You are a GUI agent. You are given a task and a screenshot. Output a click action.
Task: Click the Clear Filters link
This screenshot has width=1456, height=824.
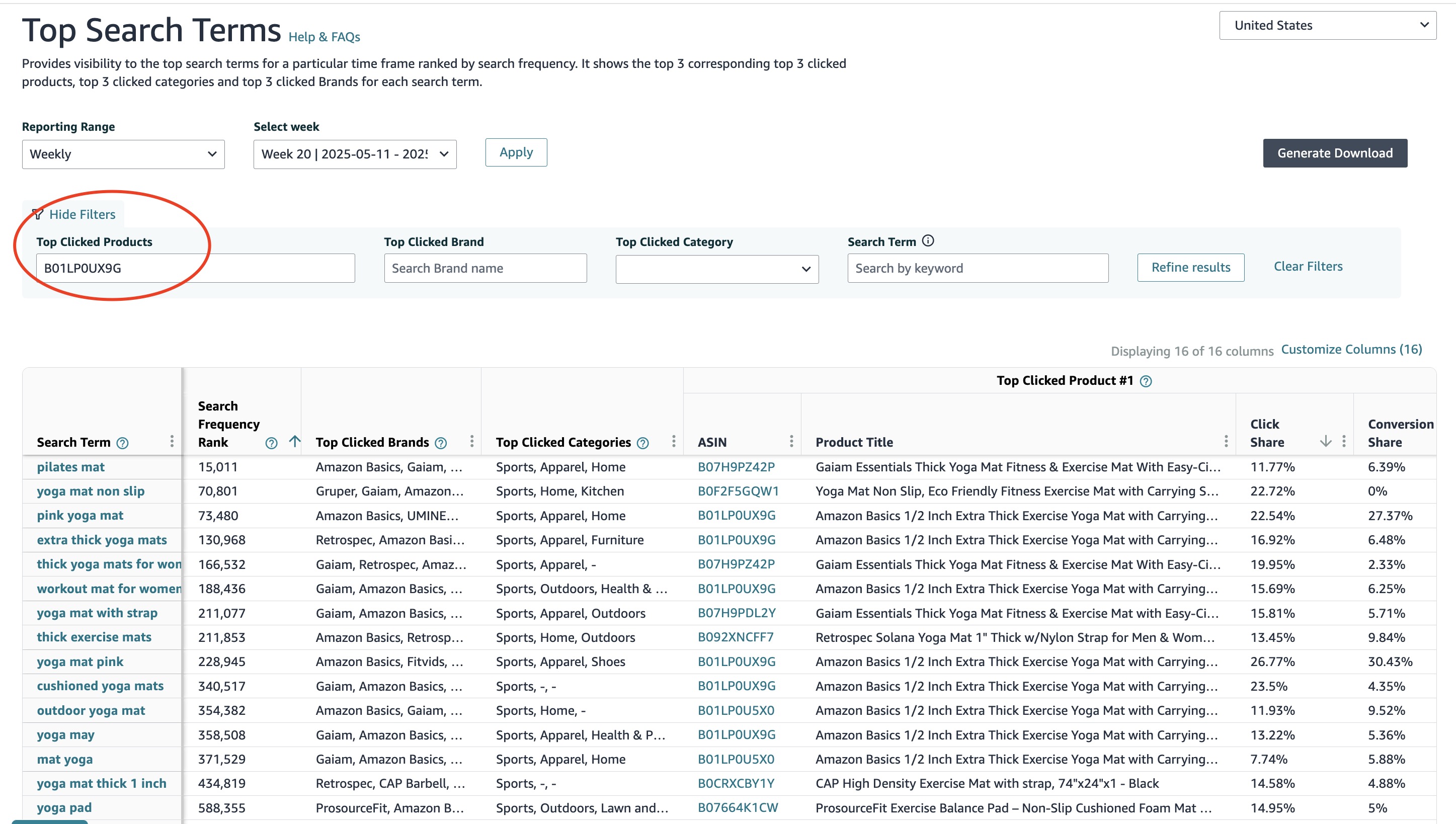click(x=1308, y=267)
